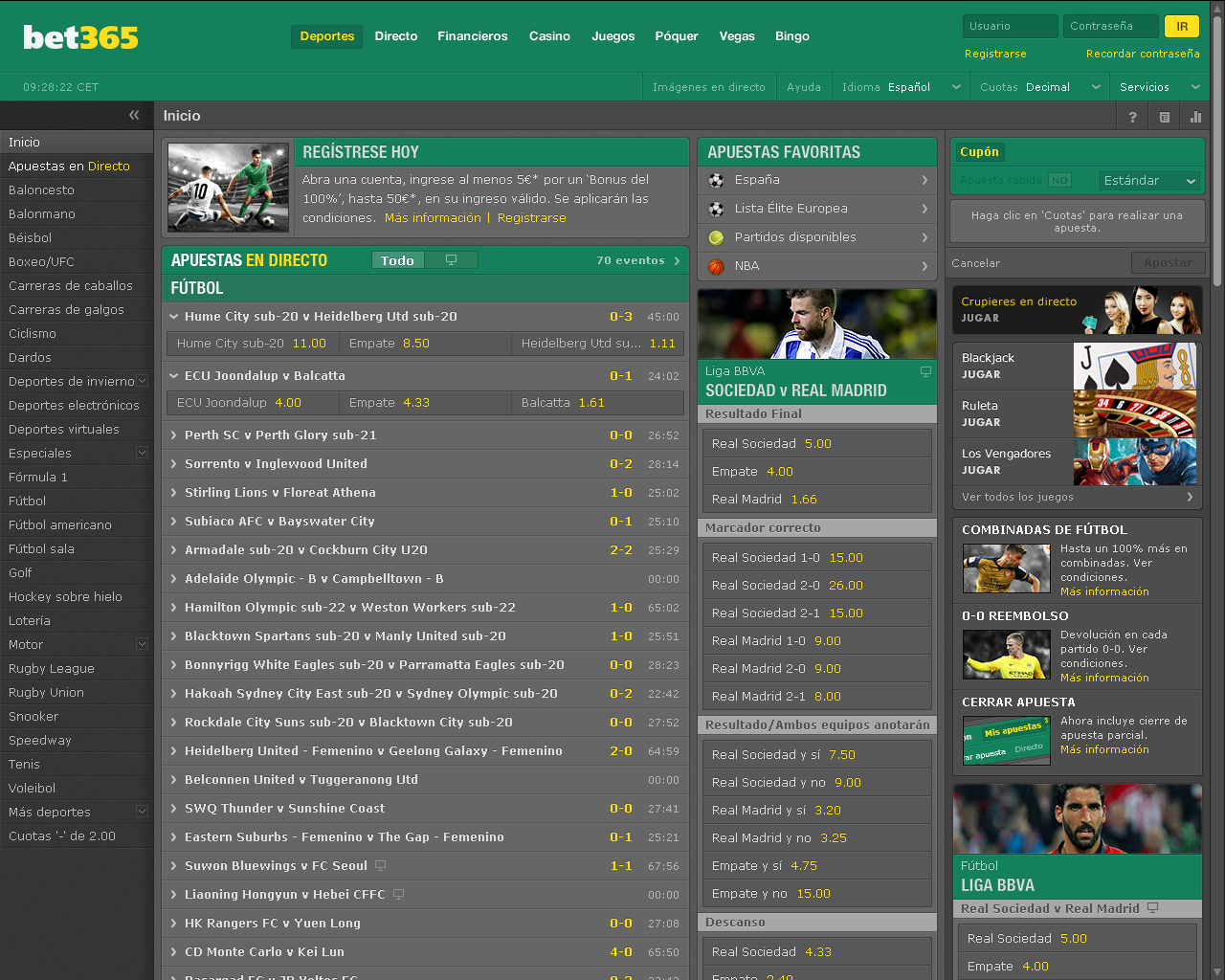Select Todo filter in Apuestas en Directo
Image resolution: width=1225 pixels, height=980 pixels.
(x=398, y=260)
